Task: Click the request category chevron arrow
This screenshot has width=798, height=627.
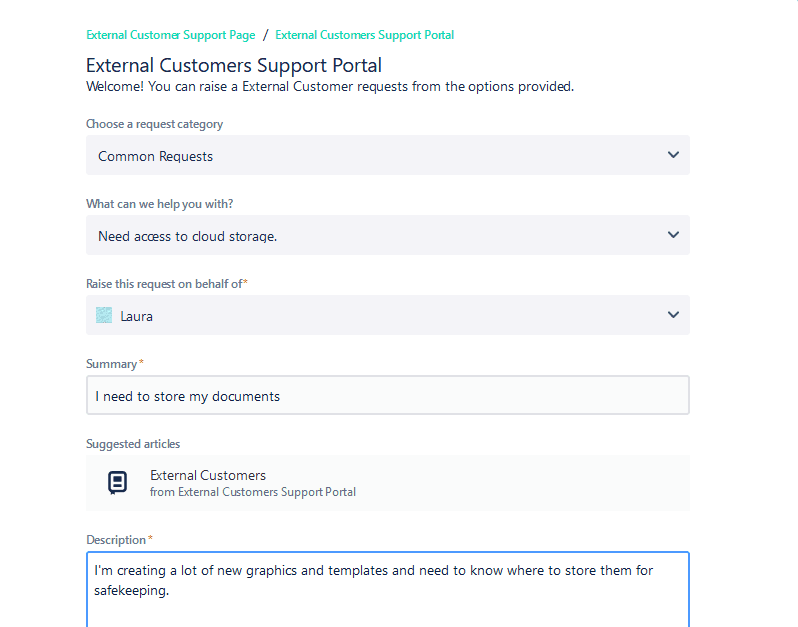Action: (673, 155)
